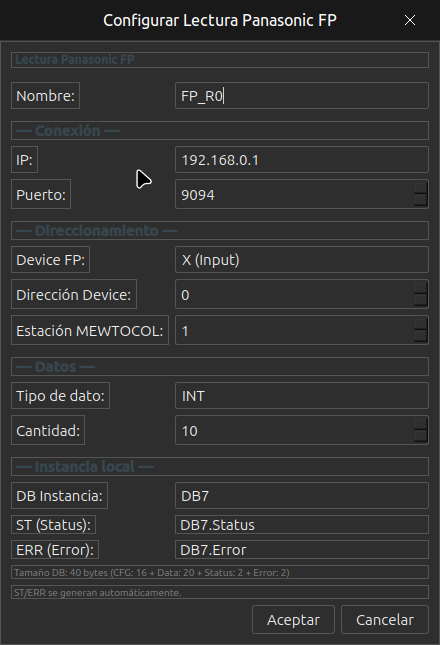Click the DB Instancia: label
The height and width of the screenshot is (645, 440).
(59, 496)
